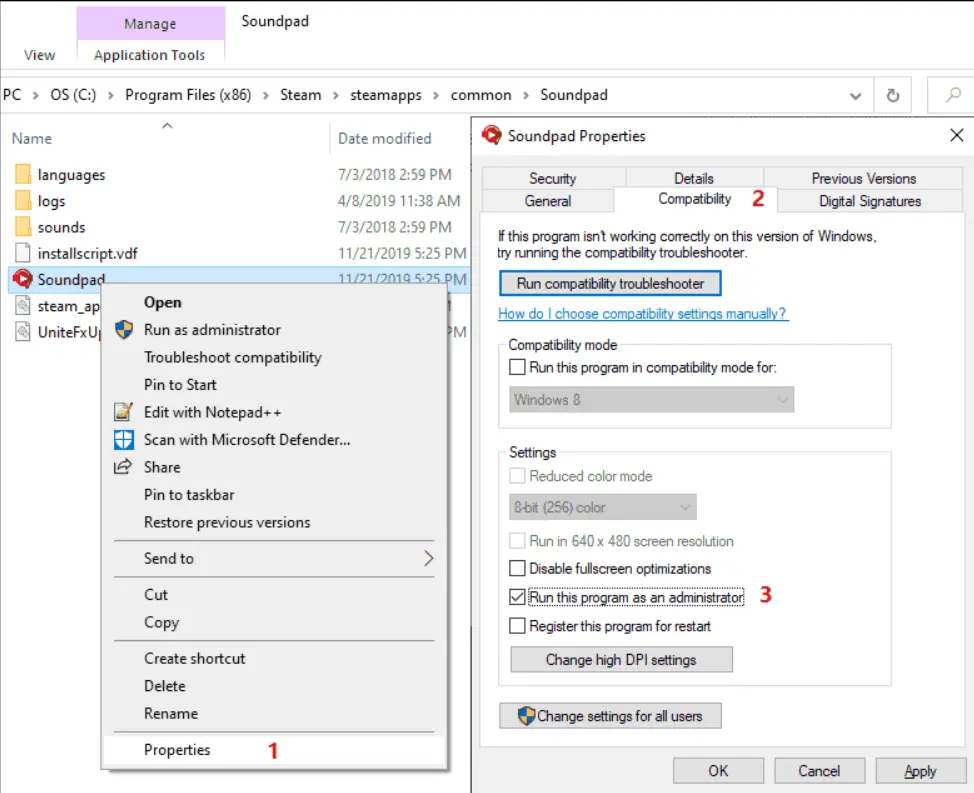Check Register this program for restart
This screenshot has width=974, height=793.
coord(517,625)
